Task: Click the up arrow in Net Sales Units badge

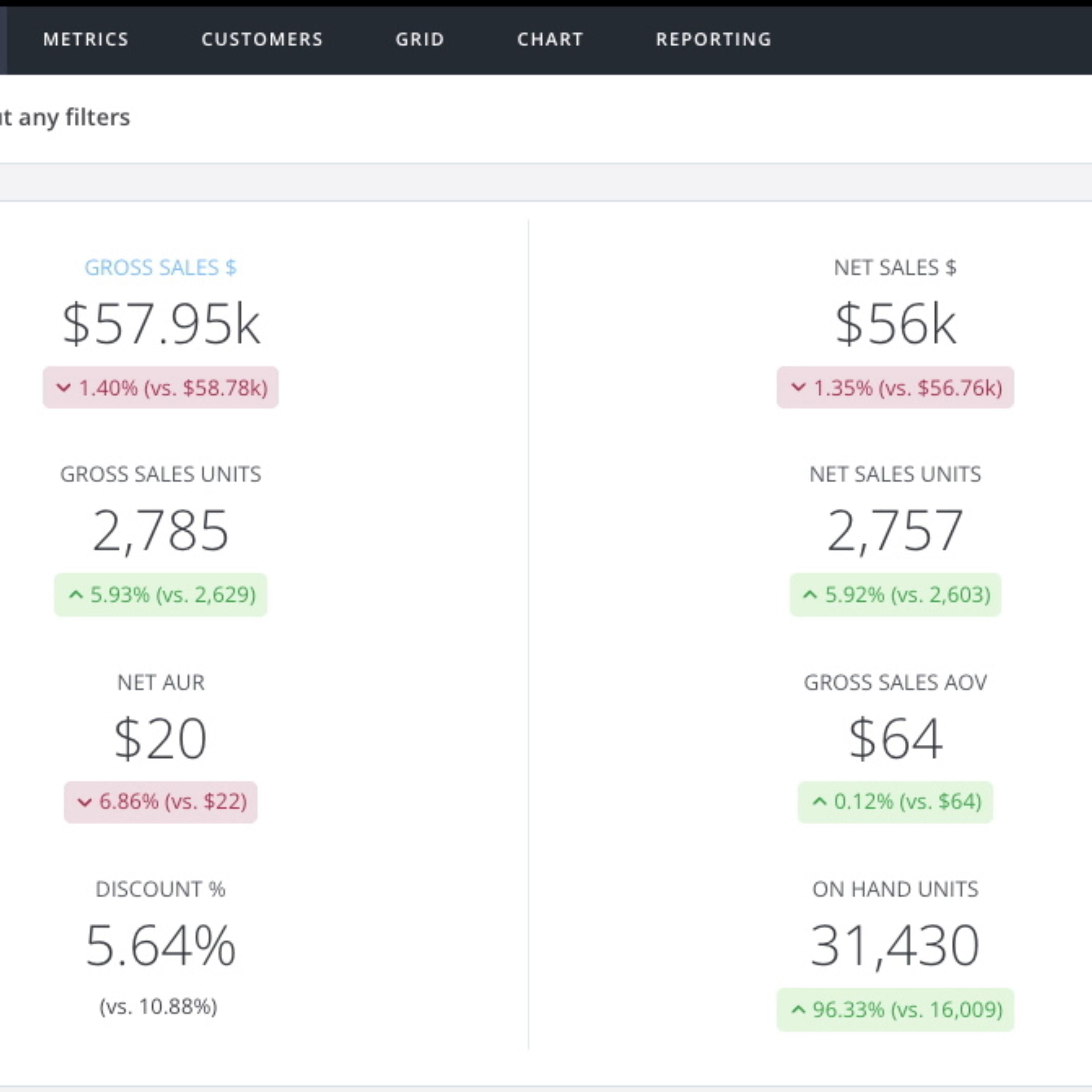Action: coord(810,594)
